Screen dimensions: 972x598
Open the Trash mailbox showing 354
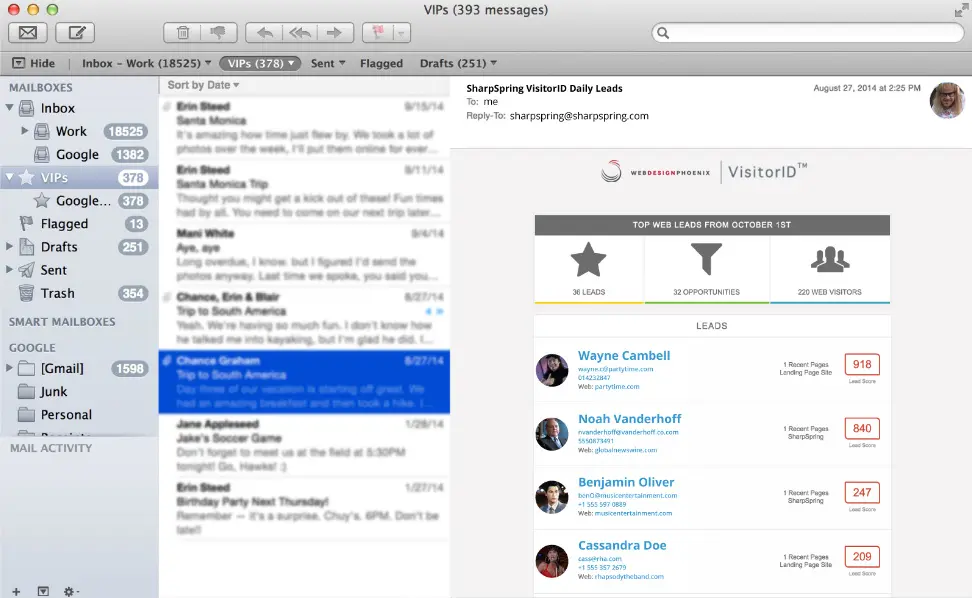pos(79,293)
